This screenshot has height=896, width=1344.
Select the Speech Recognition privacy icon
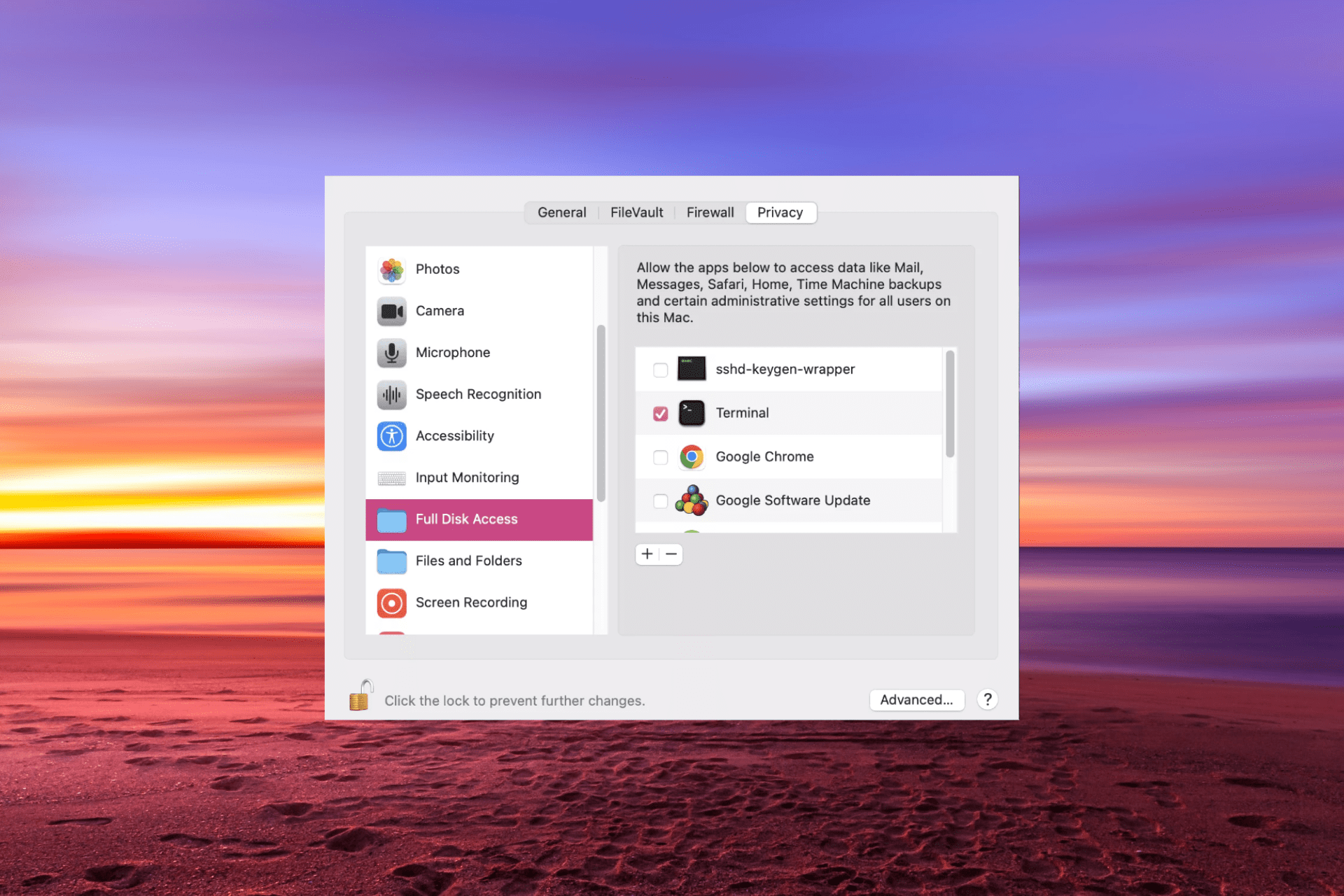click(x=391, y=393)
